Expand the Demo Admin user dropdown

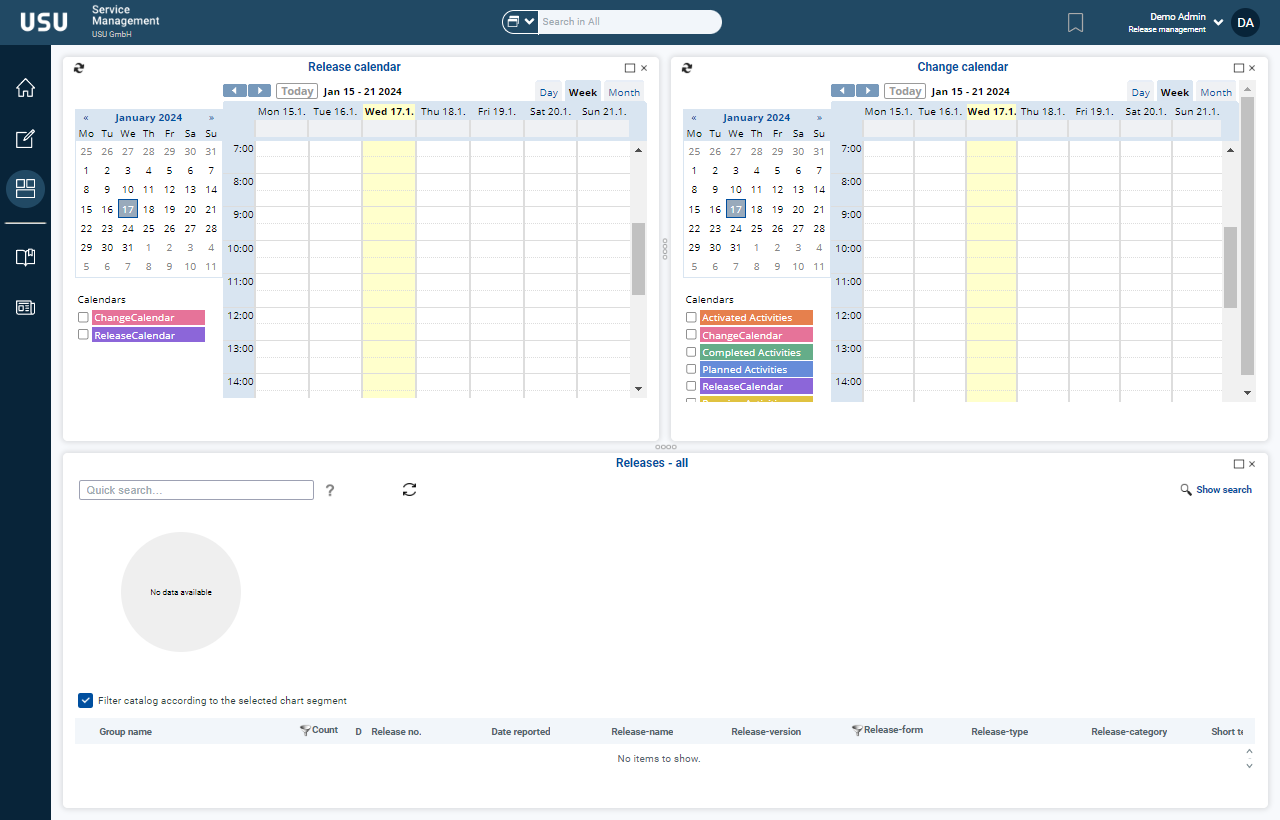(x=1218, y=22)
